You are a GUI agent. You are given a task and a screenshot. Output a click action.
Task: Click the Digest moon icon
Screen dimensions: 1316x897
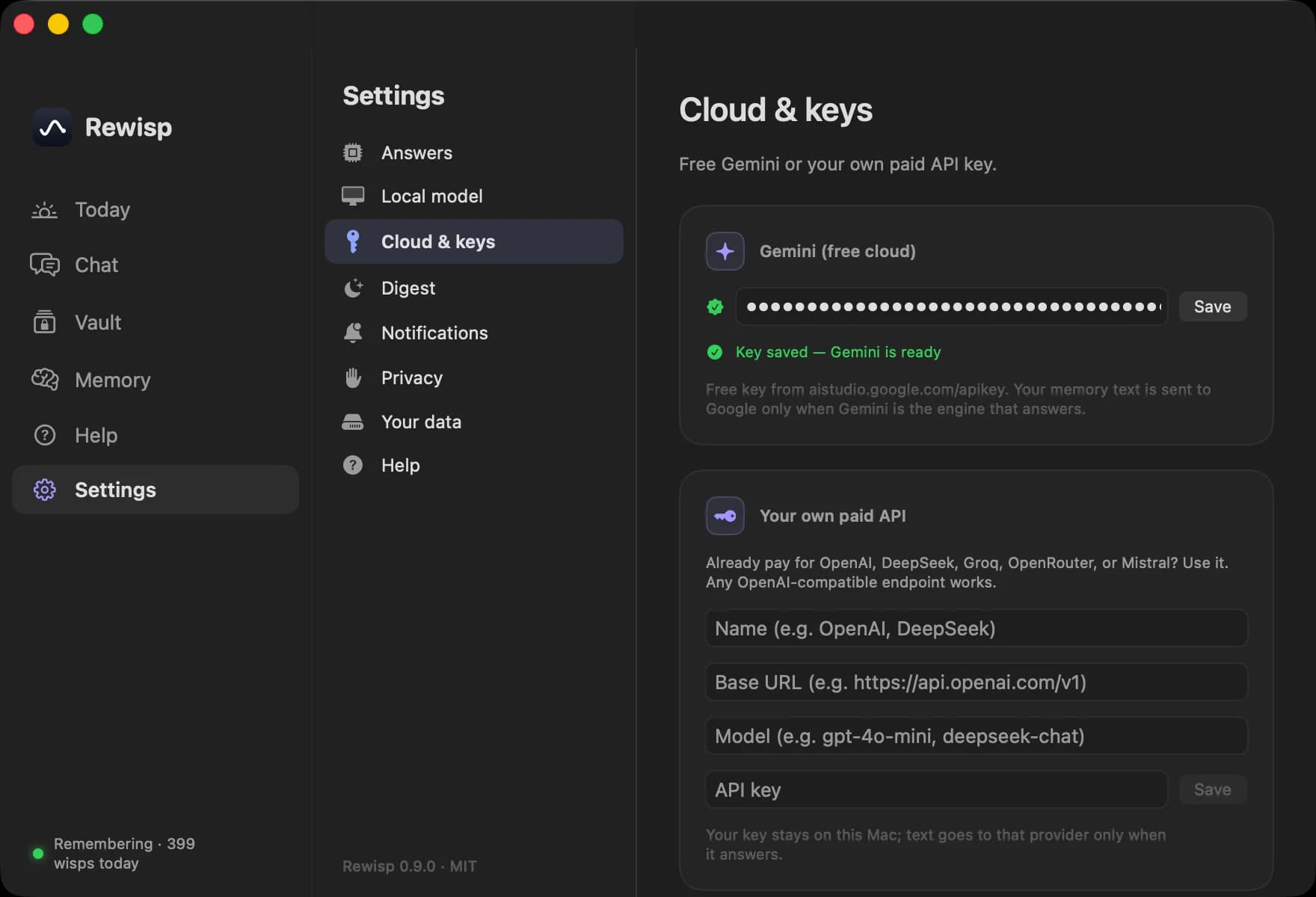pos(353,288)
